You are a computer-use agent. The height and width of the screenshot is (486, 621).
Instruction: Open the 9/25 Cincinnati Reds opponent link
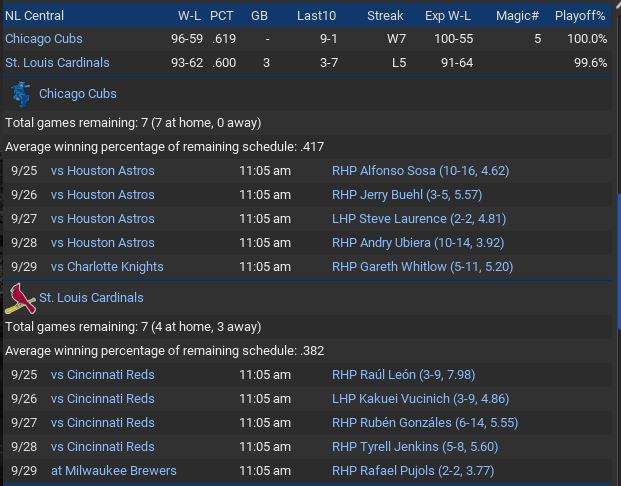click(103, 375)
